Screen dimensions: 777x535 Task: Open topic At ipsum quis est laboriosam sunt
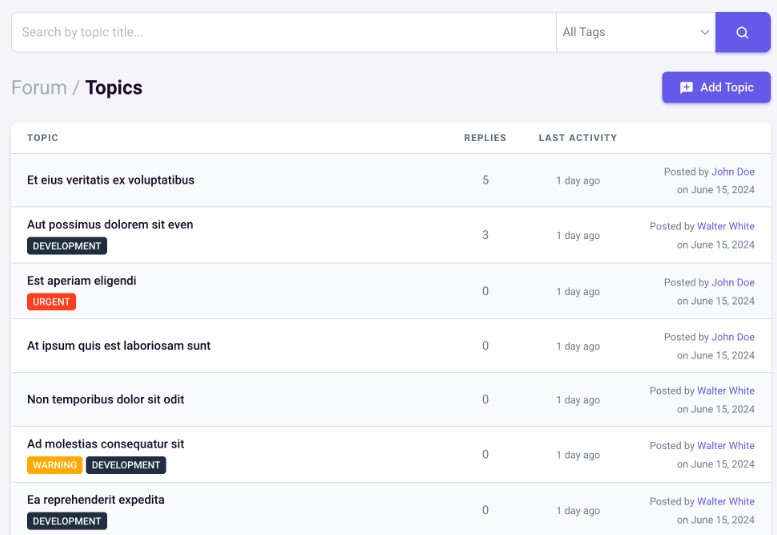119,346
